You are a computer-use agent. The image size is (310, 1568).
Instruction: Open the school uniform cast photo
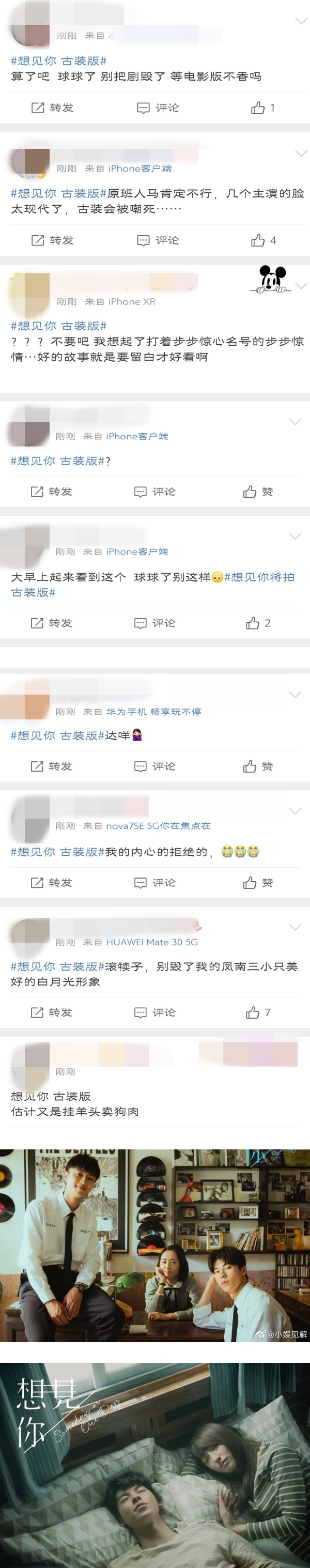[x=154, y=1246]
